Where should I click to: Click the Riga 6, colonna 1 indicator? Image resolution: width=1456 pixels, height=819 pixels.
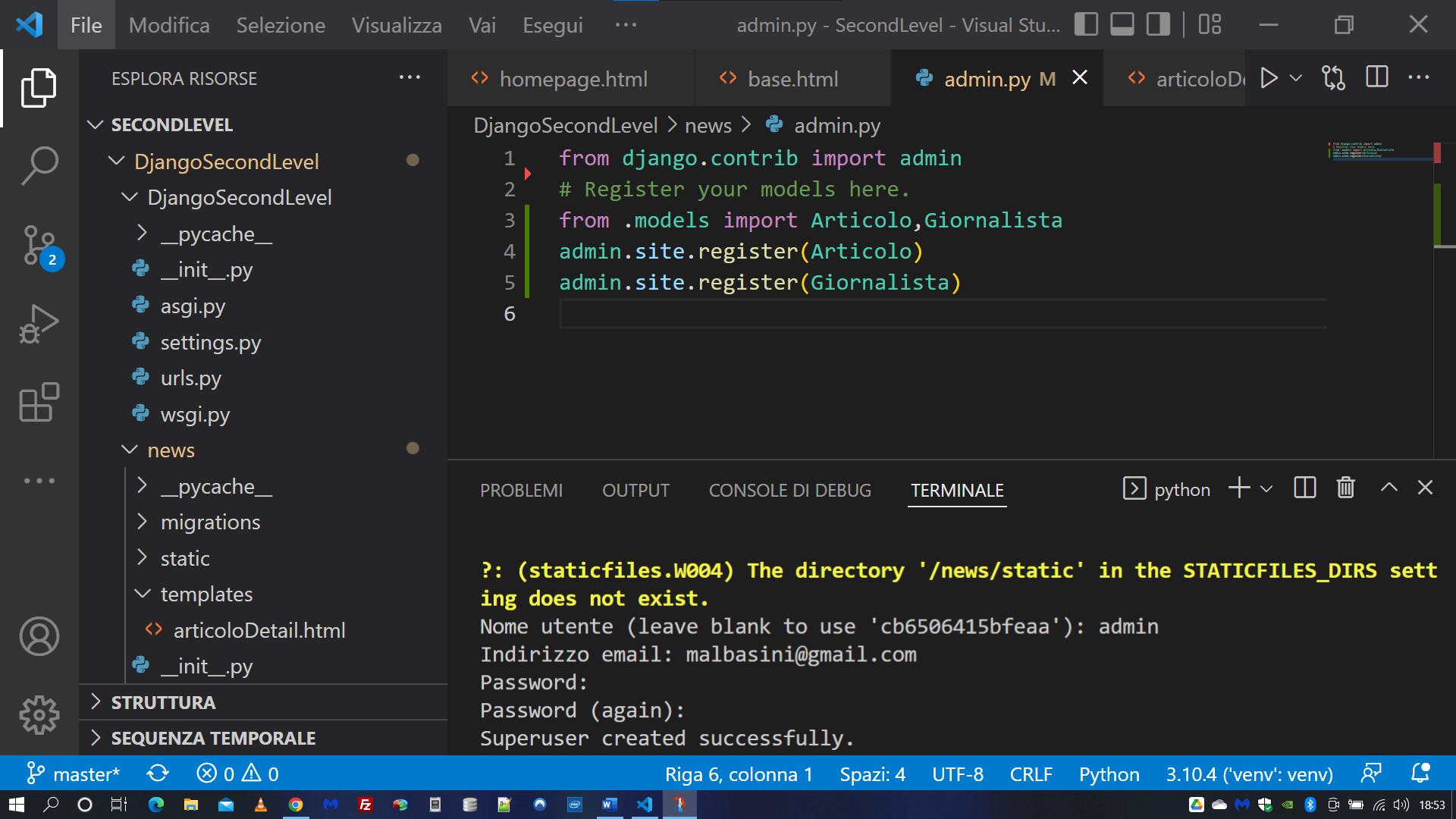(x=739, y=774)
